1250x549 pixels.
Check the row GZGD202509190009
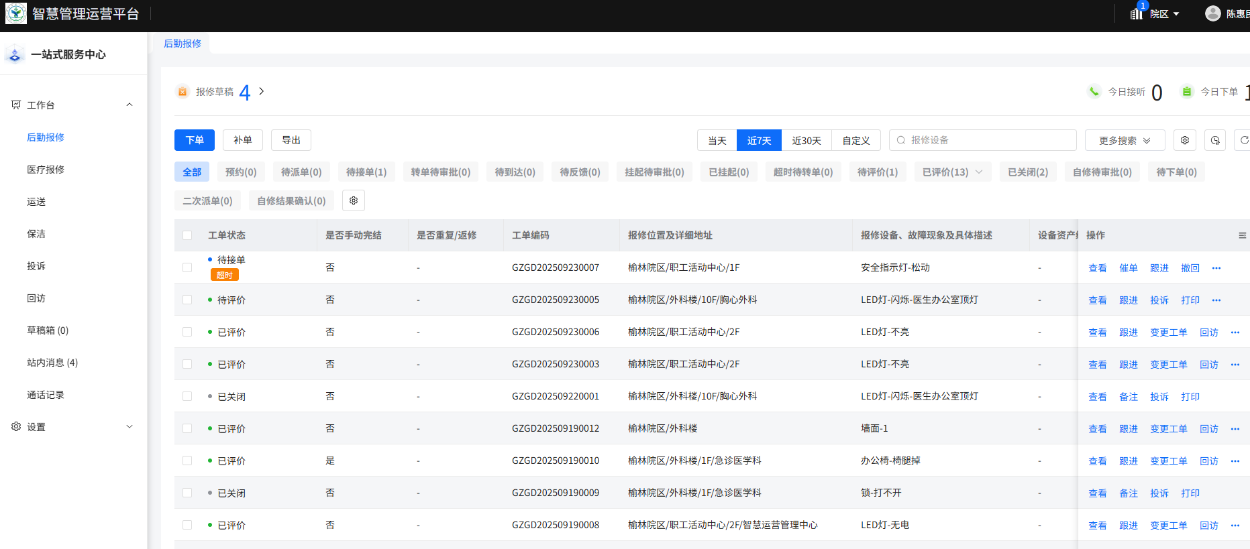(x=187, y=492)
